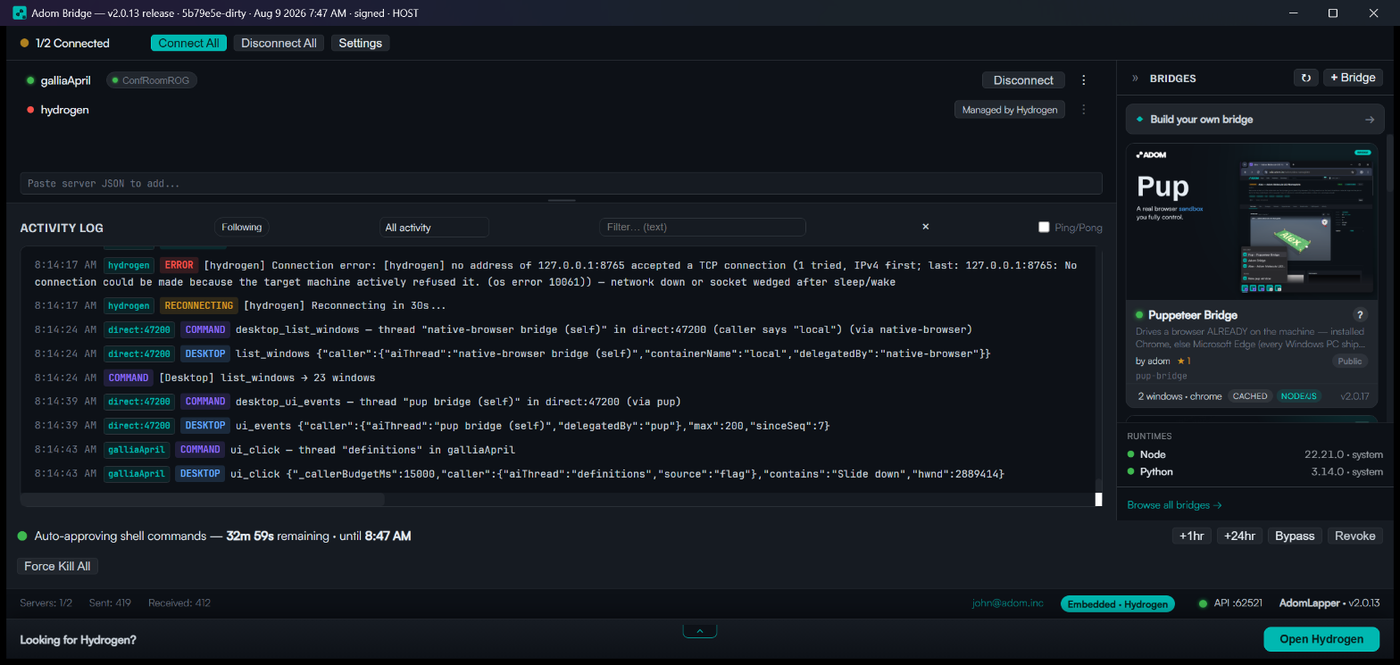The height and width of the screenshot is (665, 1400).
Task: Click the Node runtime green indicator
Action: click(1131, 454)
